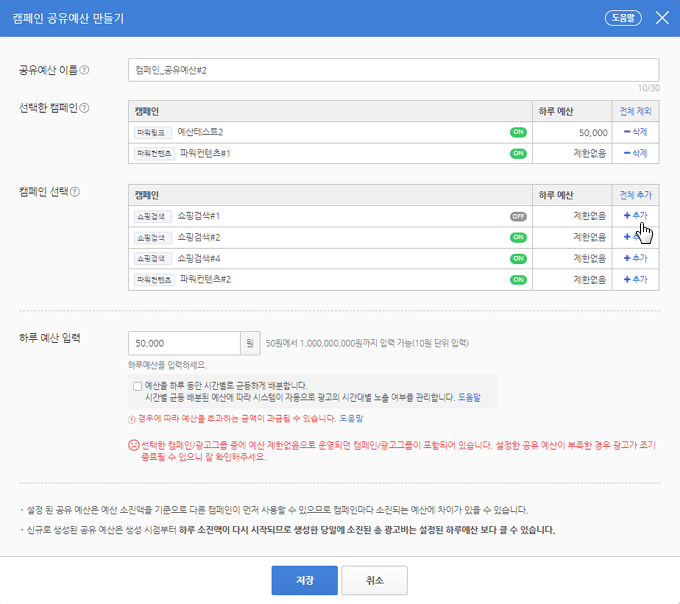Click 전체 추가 to add all campaigns

[634, 194]
